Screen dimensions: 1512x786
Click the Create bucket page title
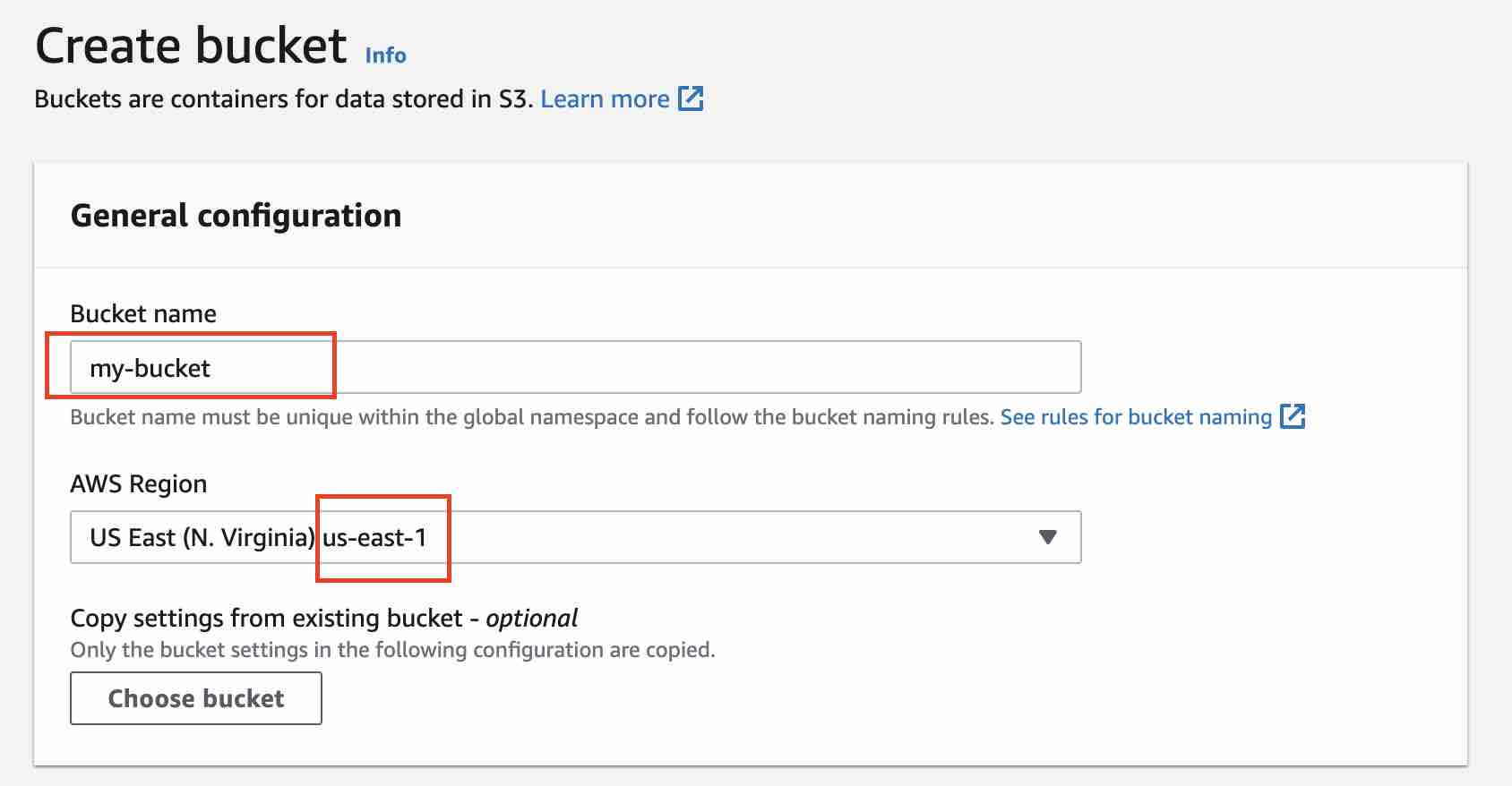tap(191, 47)
